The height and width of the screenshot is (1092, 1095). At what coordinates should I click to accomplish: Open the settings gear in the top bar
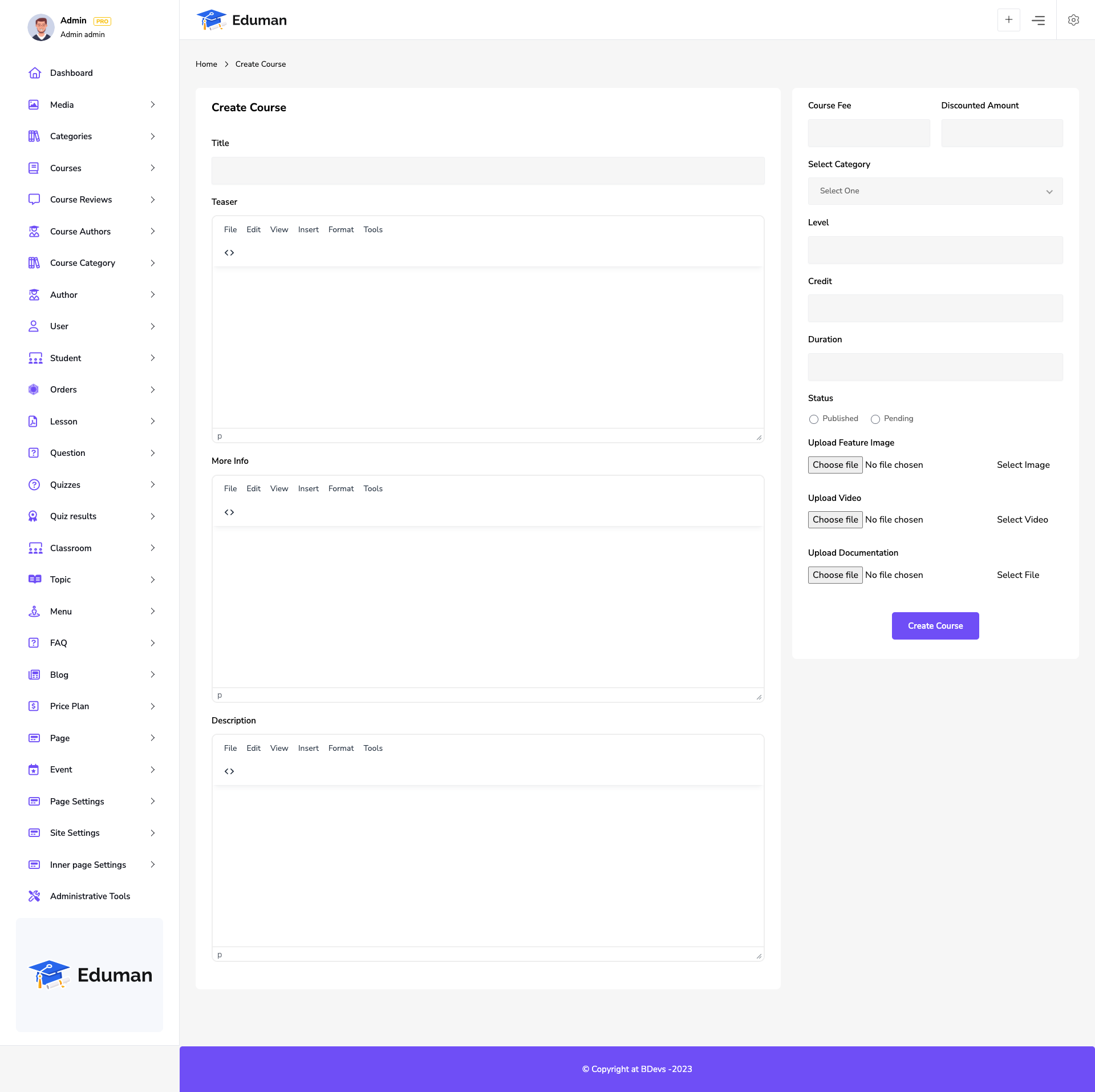(1073, 20)
